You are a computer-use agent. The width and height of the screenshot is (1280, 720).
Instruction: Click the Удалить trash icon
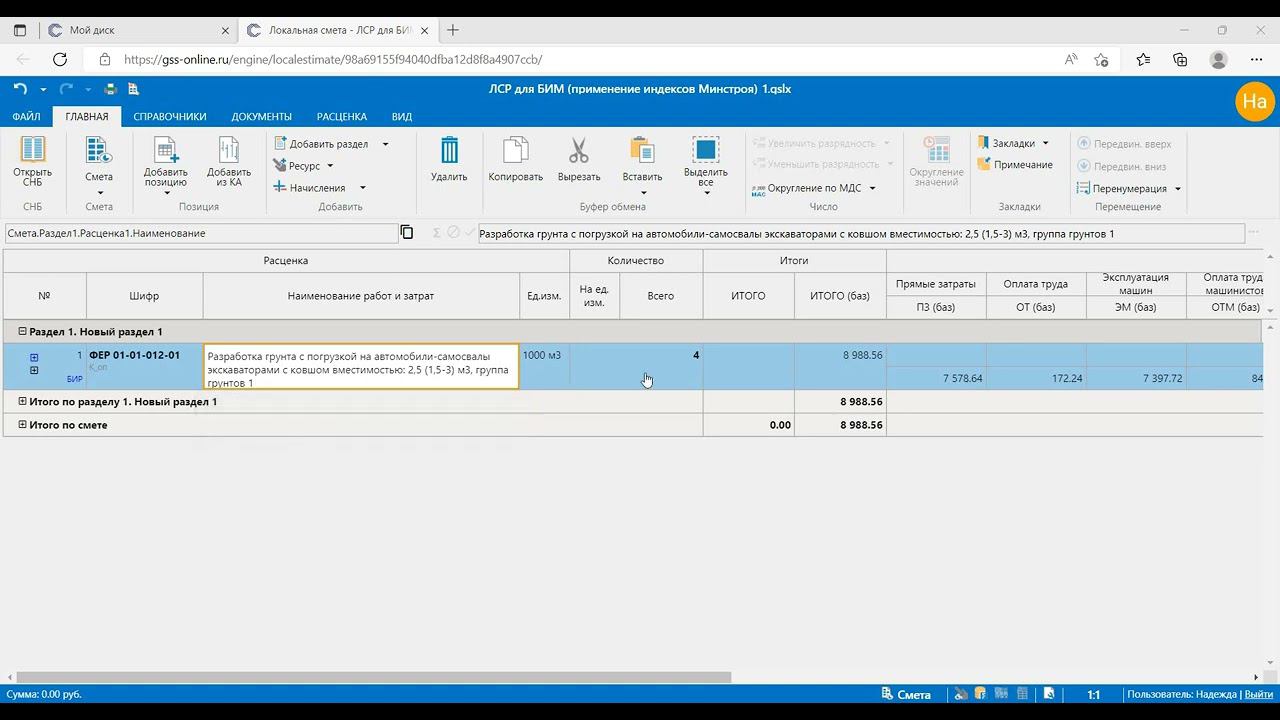pos(449,151)
